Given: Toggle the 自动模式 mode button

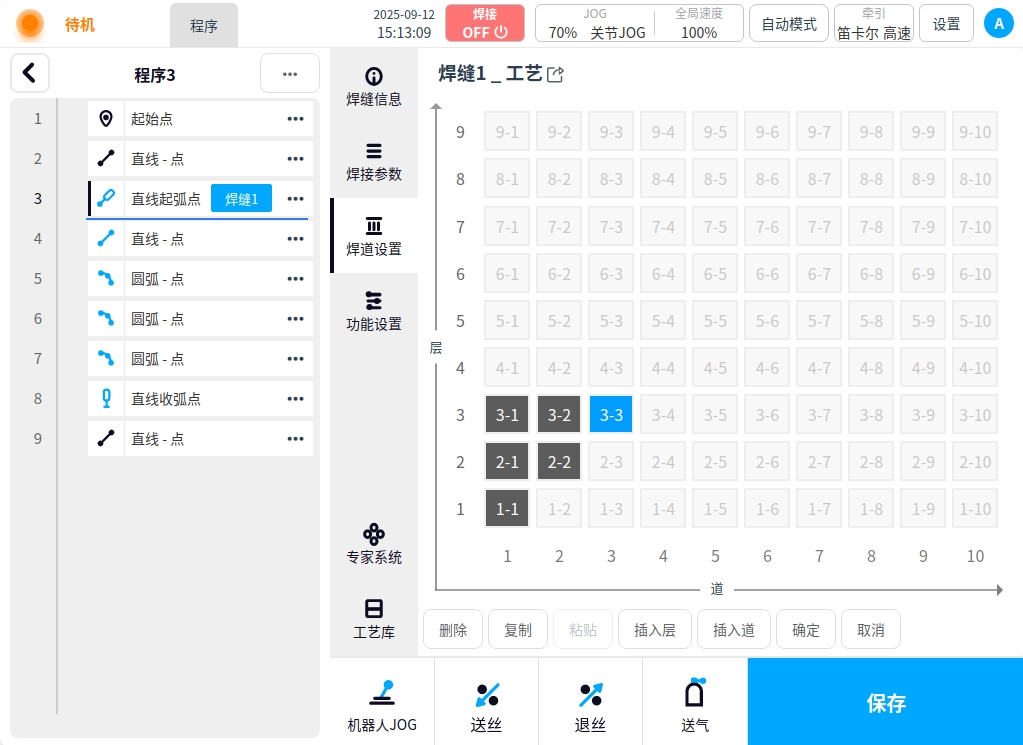Looking at the screenshot, I should coord(789,24).
